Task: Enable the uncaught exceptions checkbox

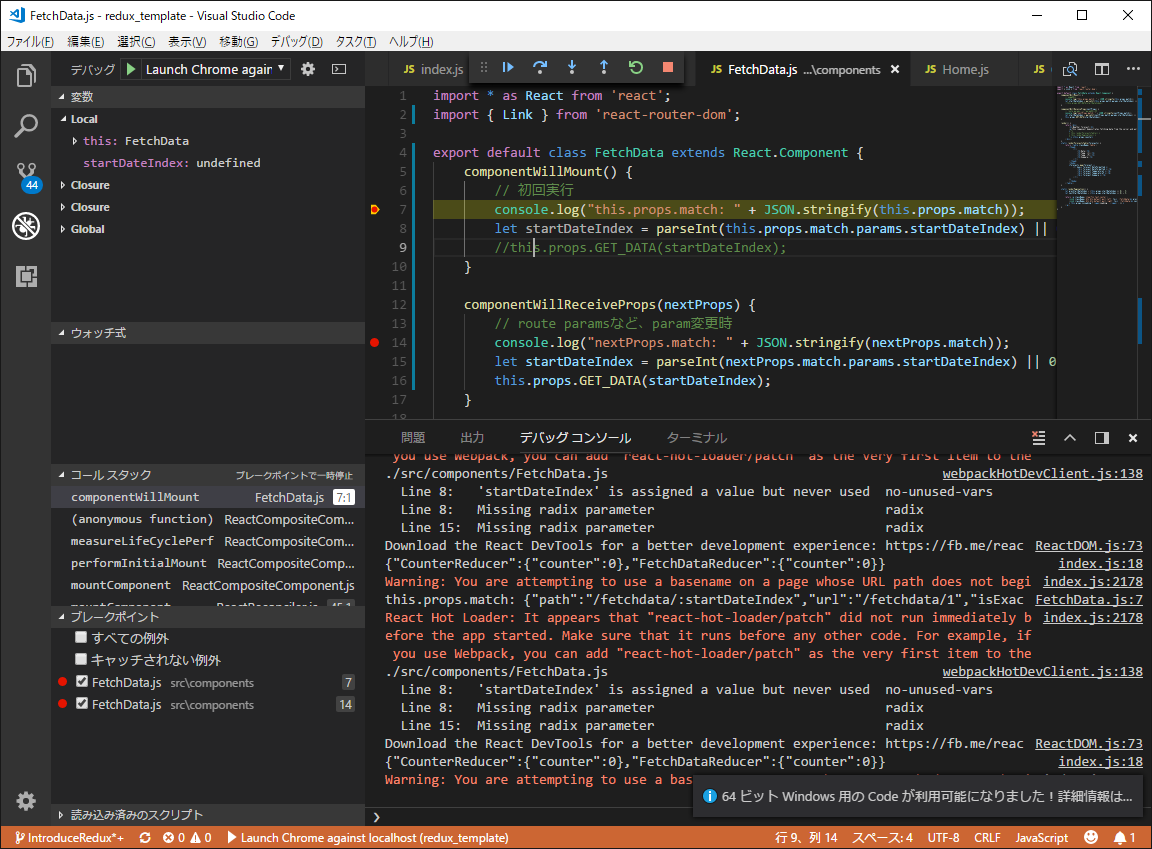Action: [x=82, y=660]
